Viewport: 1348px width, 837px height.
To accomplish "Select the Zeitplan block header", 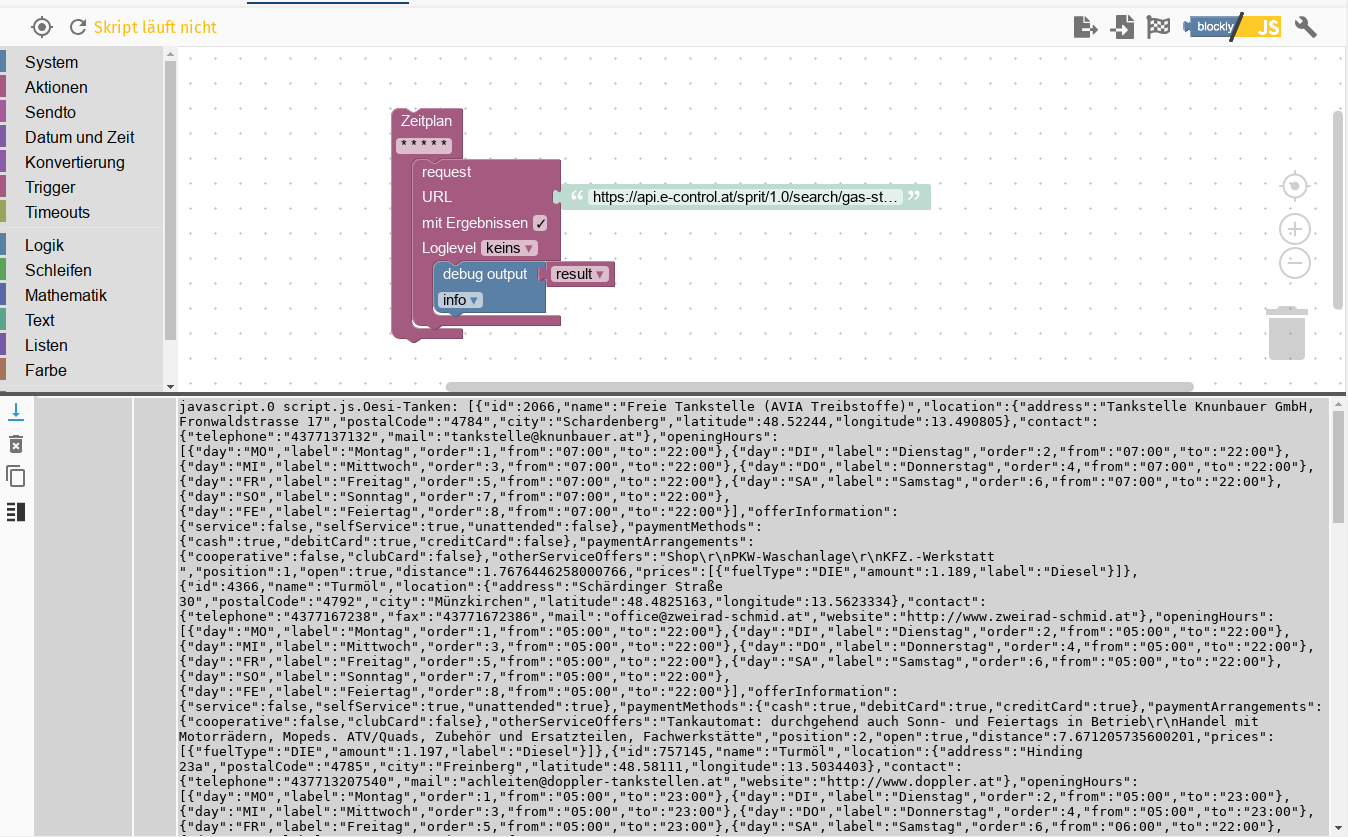I will (x=426, y=121).
